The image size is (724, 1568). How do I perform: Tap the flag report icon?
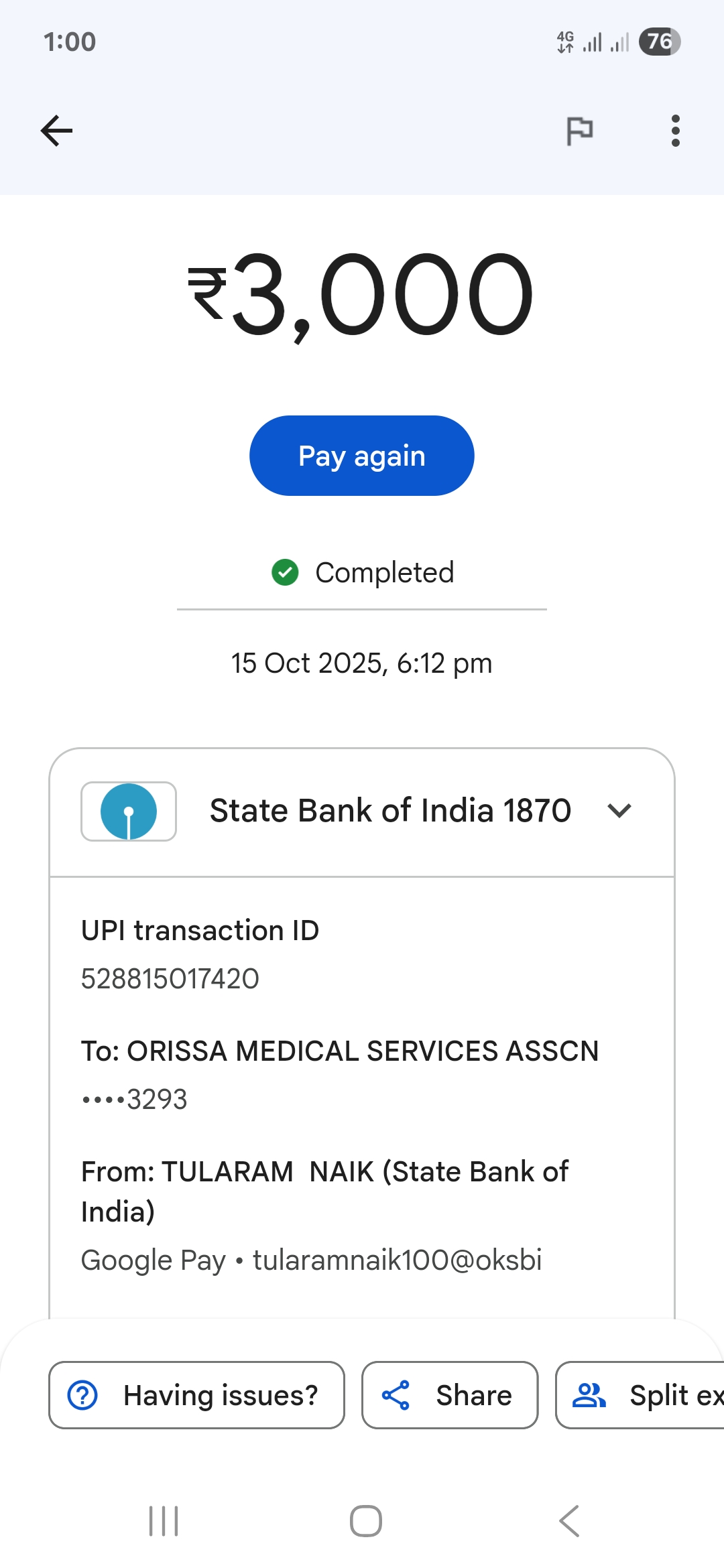580,131
